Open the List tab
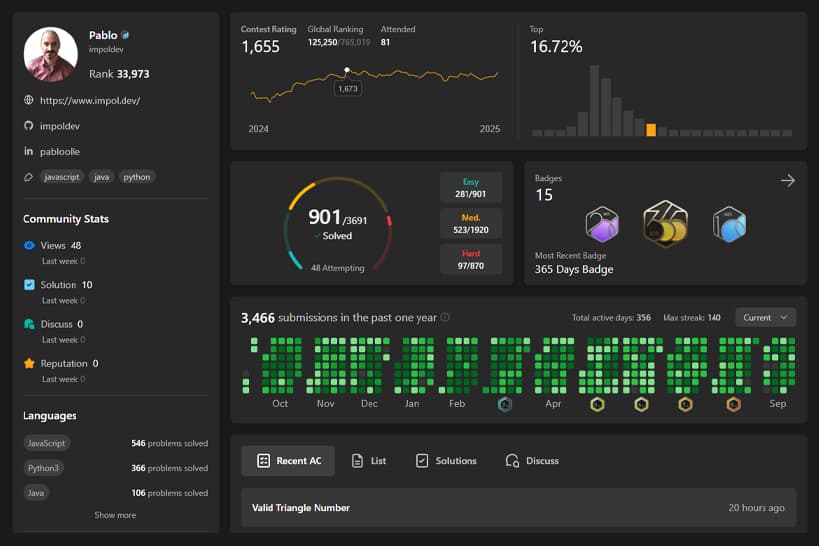Viewport: 819px width, 546px height. tap(369, 461)
